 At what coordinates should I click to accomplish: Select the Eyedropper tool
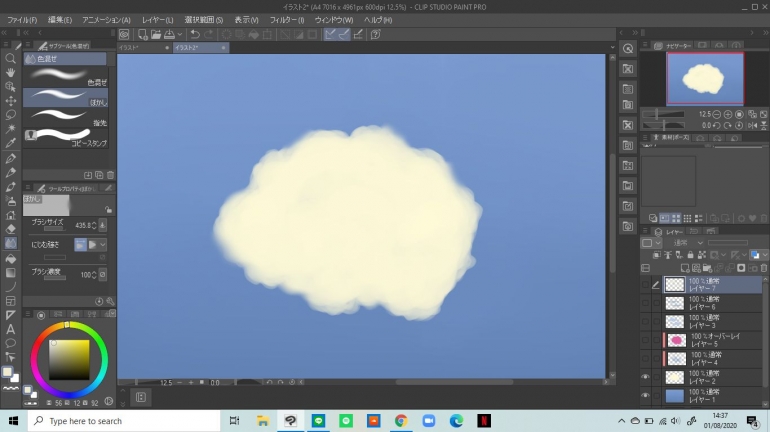click(x=10, y=143)
